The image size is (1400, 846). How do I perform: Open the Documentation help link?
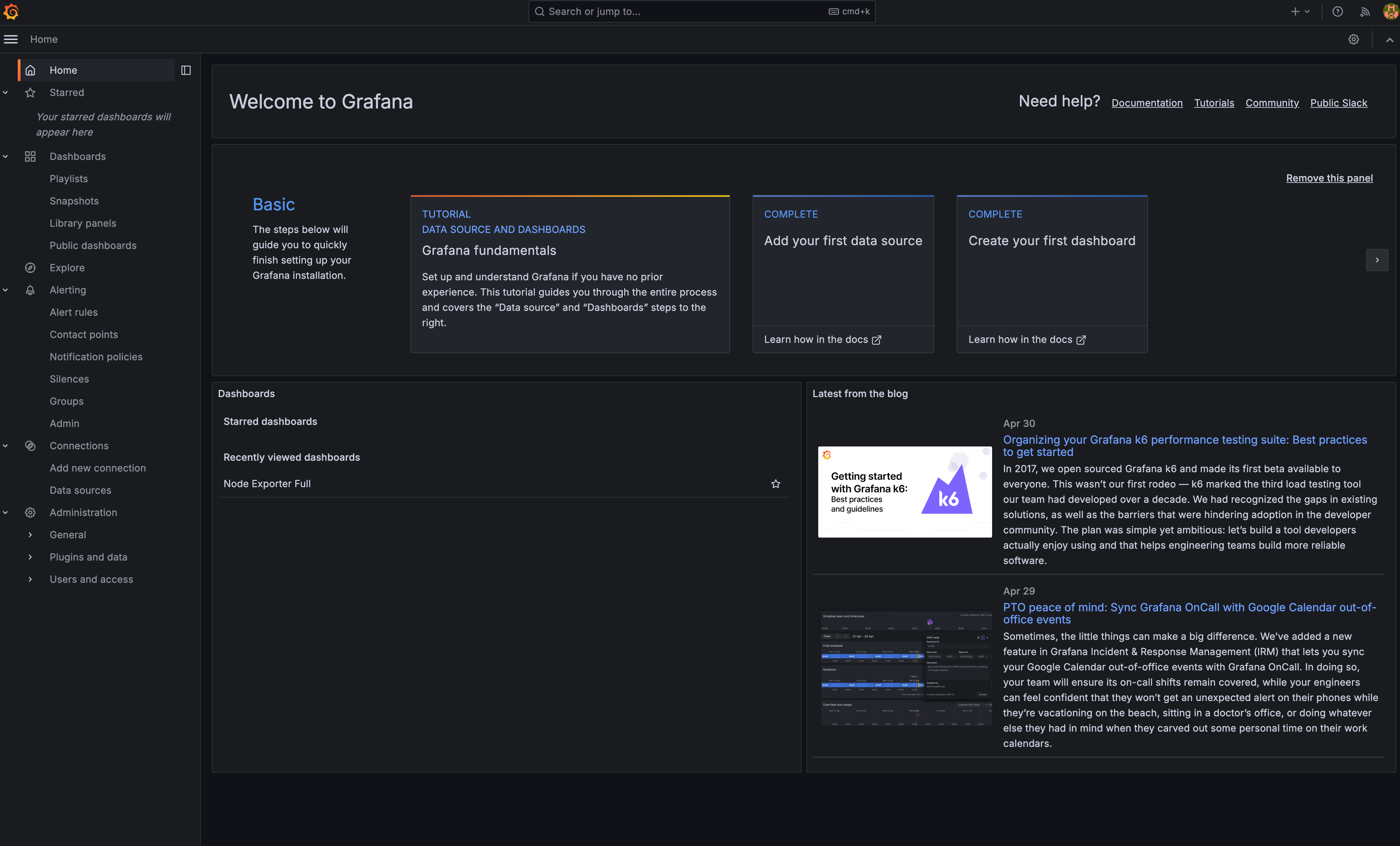coord(1146,103)
